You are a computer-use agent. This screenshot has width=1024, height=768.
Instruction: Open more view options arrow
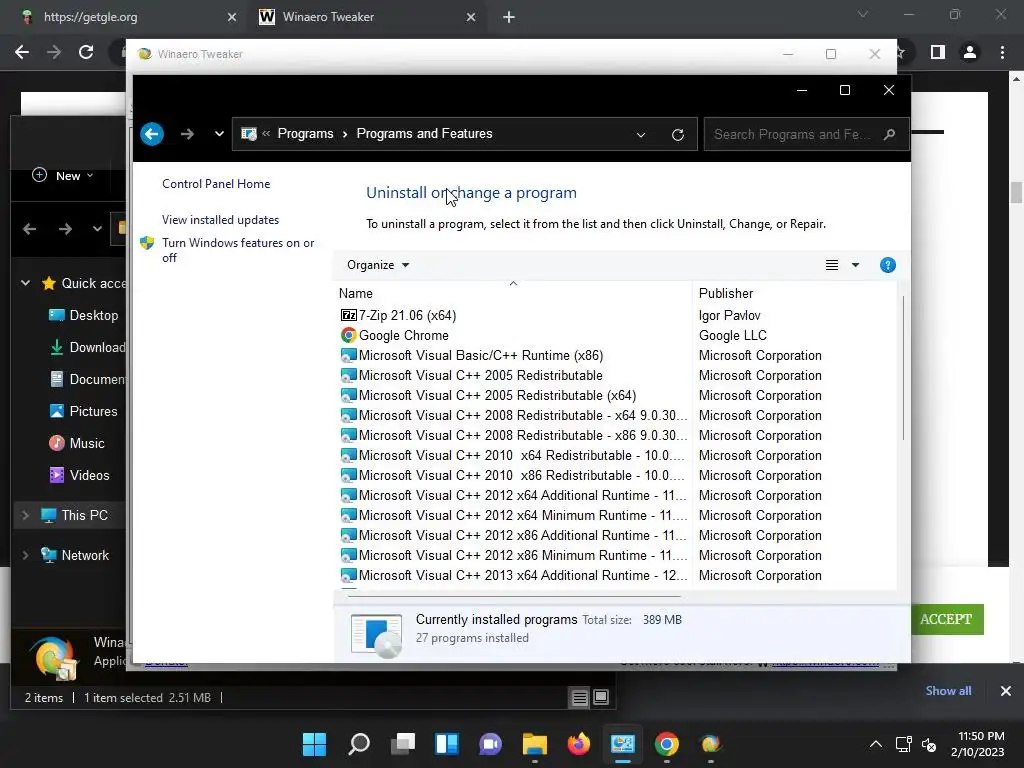click(856, 265)
